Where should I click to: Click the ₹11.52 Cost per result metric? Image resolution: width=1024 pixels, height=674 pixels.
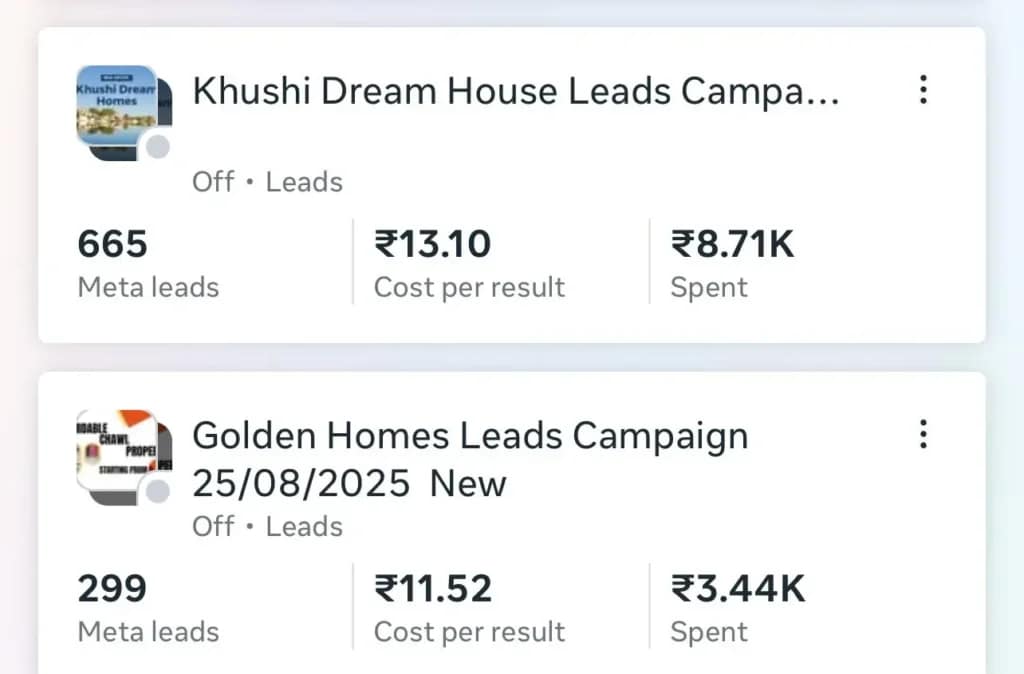click(x=431, y=588)
